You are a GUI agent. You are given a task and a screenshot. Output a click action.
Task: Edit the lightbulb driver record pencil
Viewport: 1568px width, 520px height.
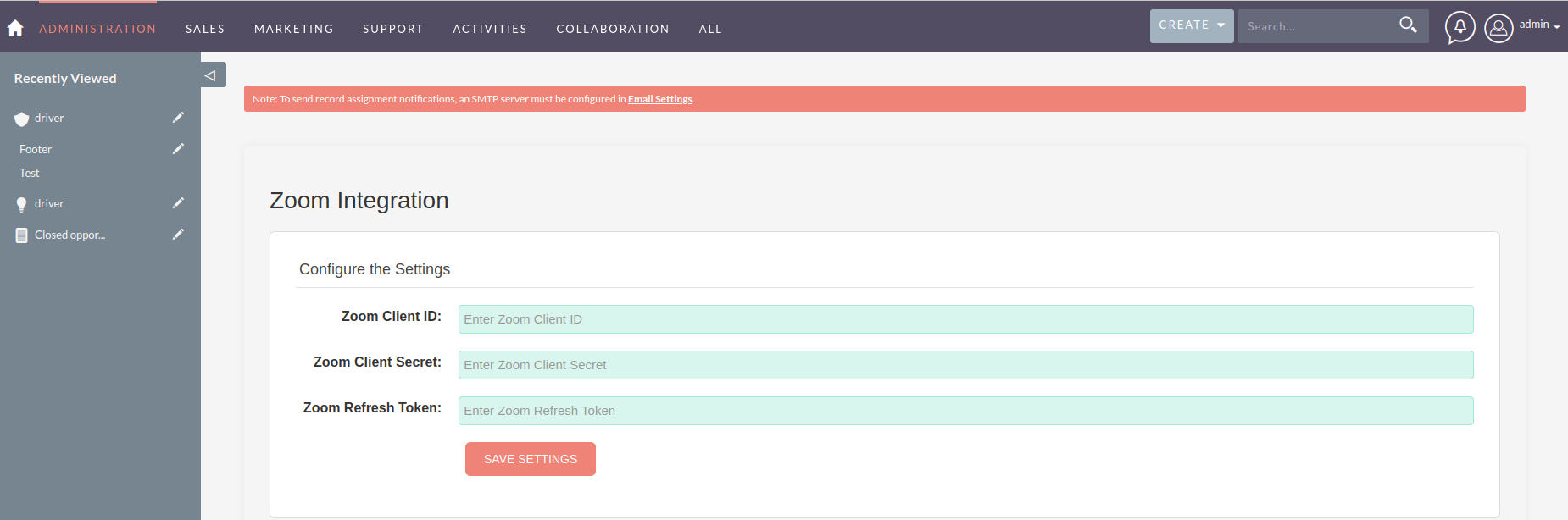click(178, 203)
